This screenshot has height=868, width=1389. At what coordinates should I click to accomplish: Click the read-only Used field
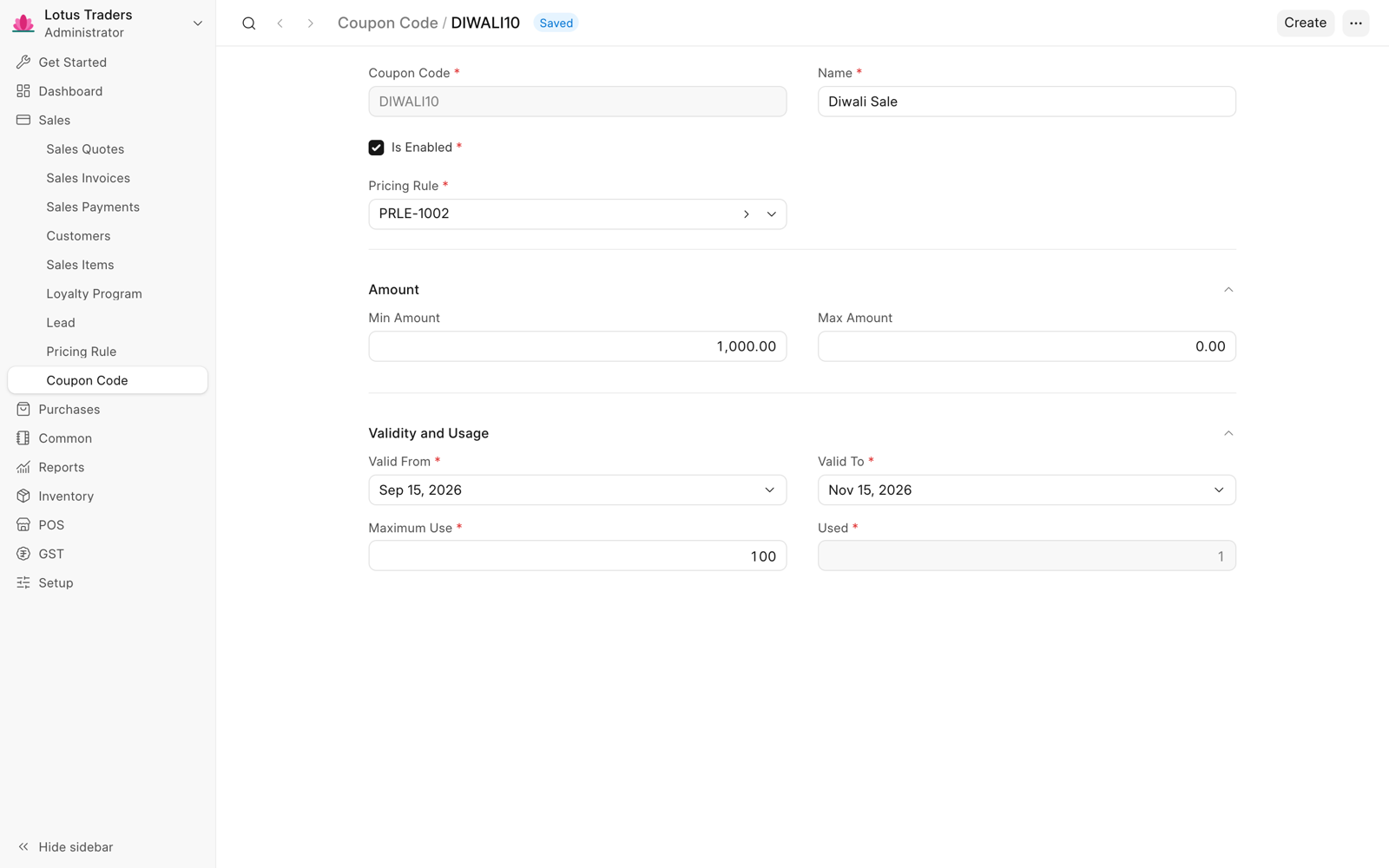coord(1027,556)
